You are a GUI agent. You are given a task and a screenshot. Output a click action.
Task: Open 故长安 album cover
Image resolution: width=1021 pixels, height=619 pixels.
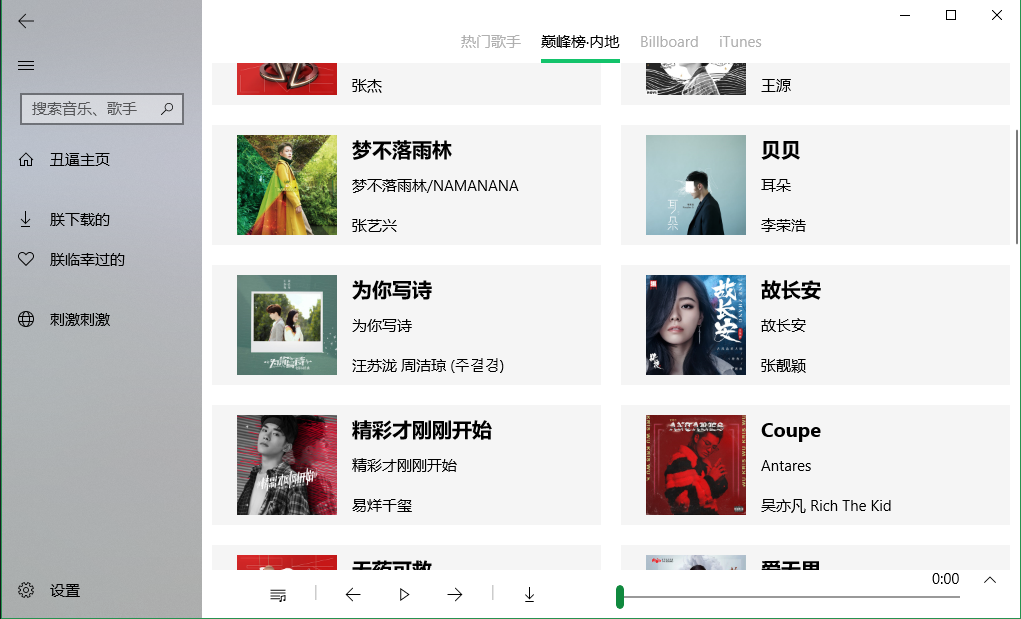pyautogui.click(x=696, y=325)
